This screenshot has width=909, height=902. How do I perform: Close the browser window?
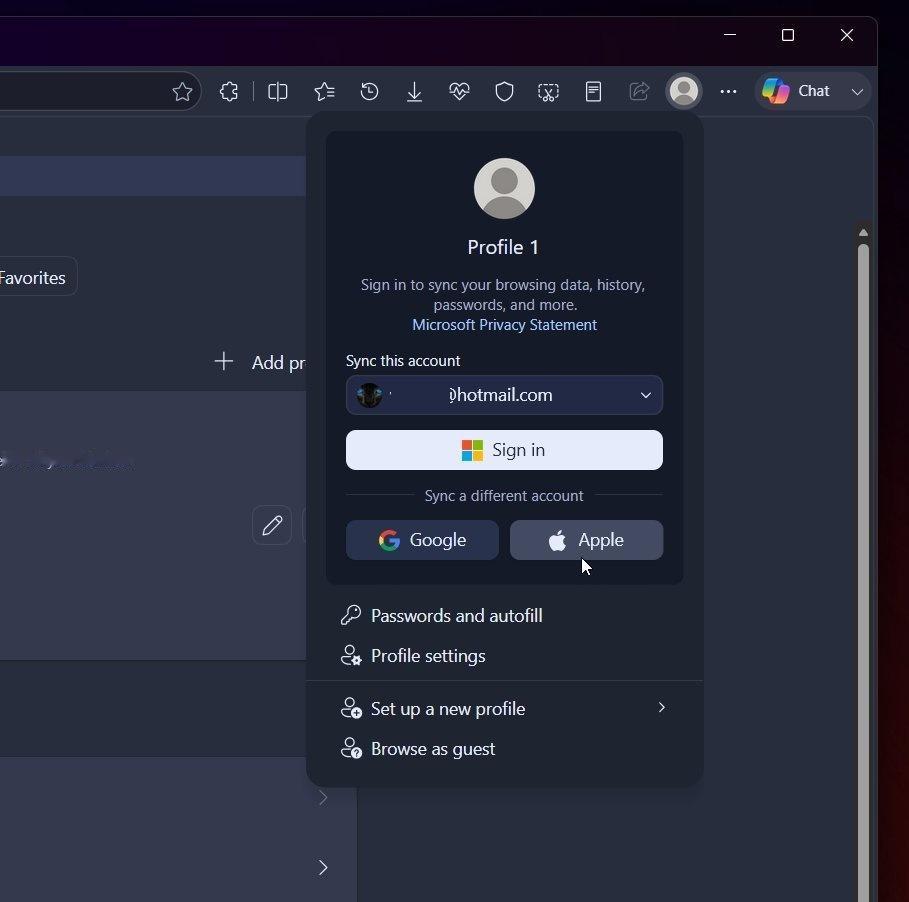point(846,35)
